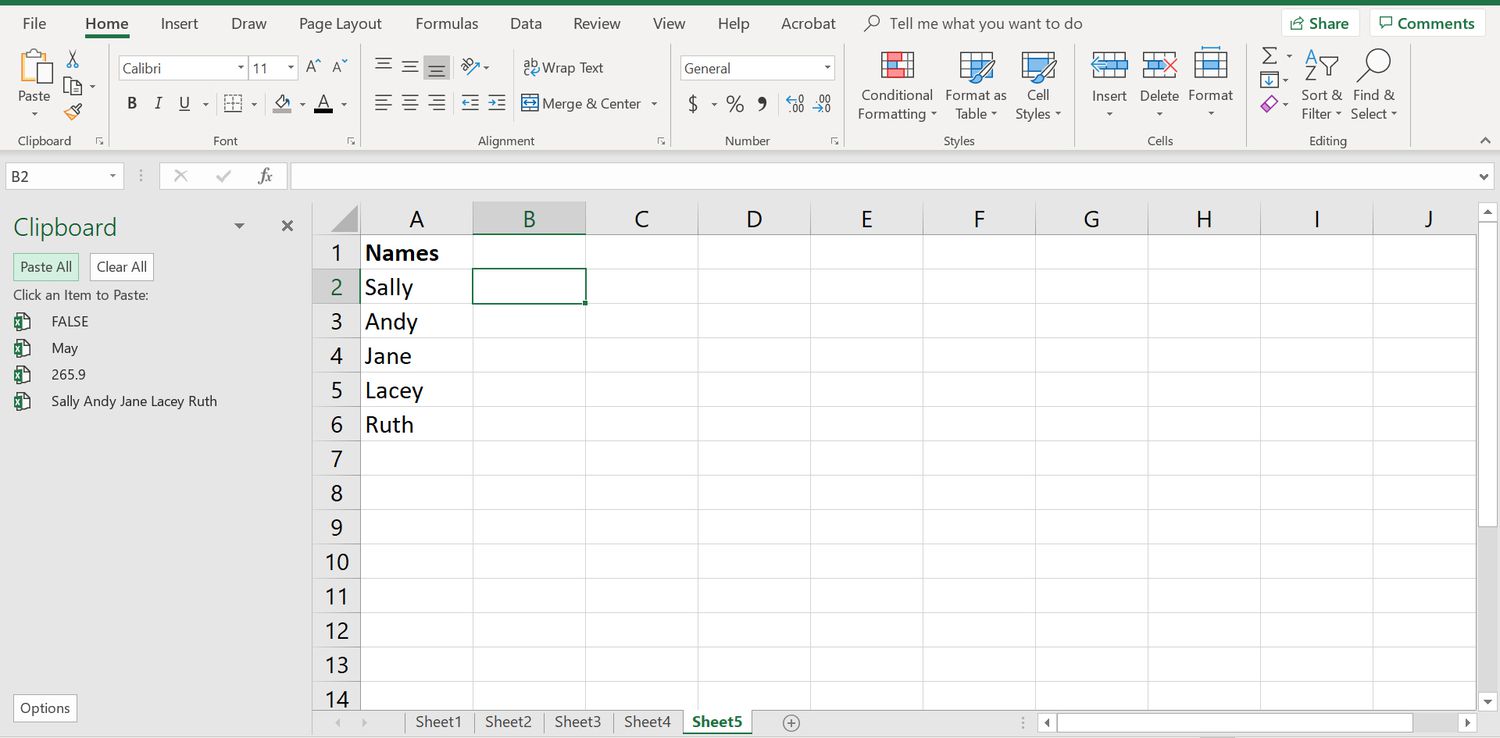Paste the 265.9 clipboard item

tap(68, 375)
